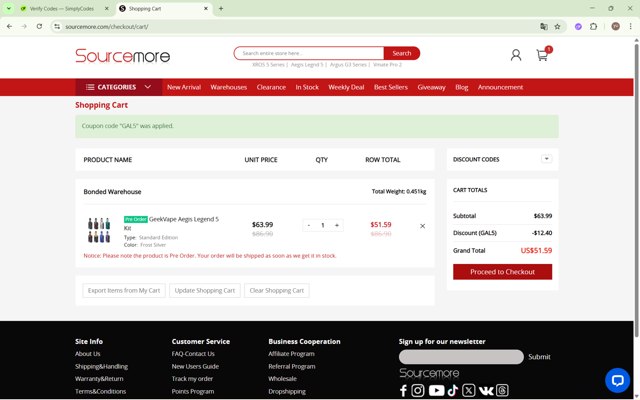Image resolution: width=640 pixels, height=400 pixels.
Task: Reload the page with refresh icon
Action: 39,27
